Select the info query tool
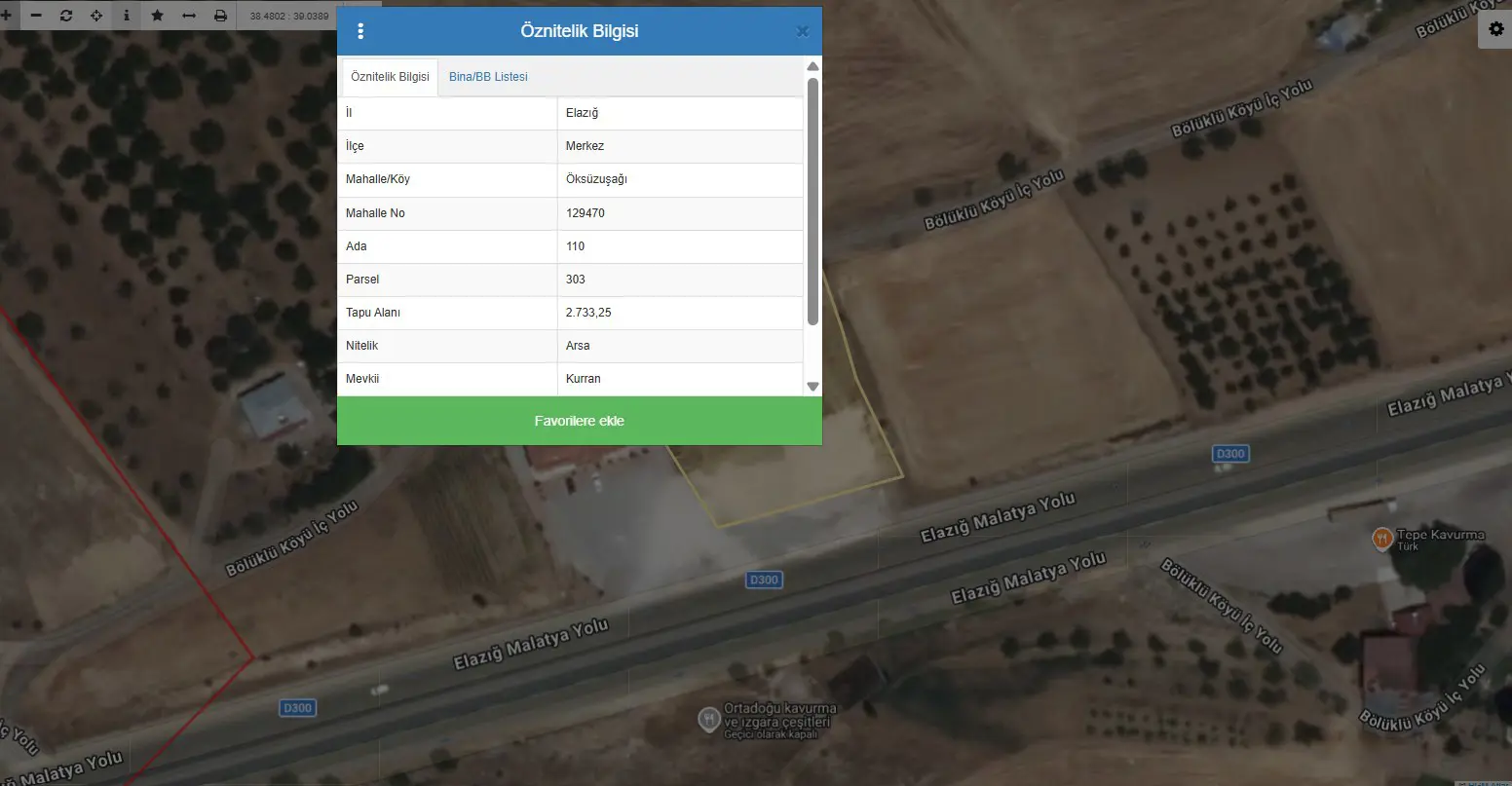The height and width of the screenshot is (786, 1512). [x=127, y=16]
